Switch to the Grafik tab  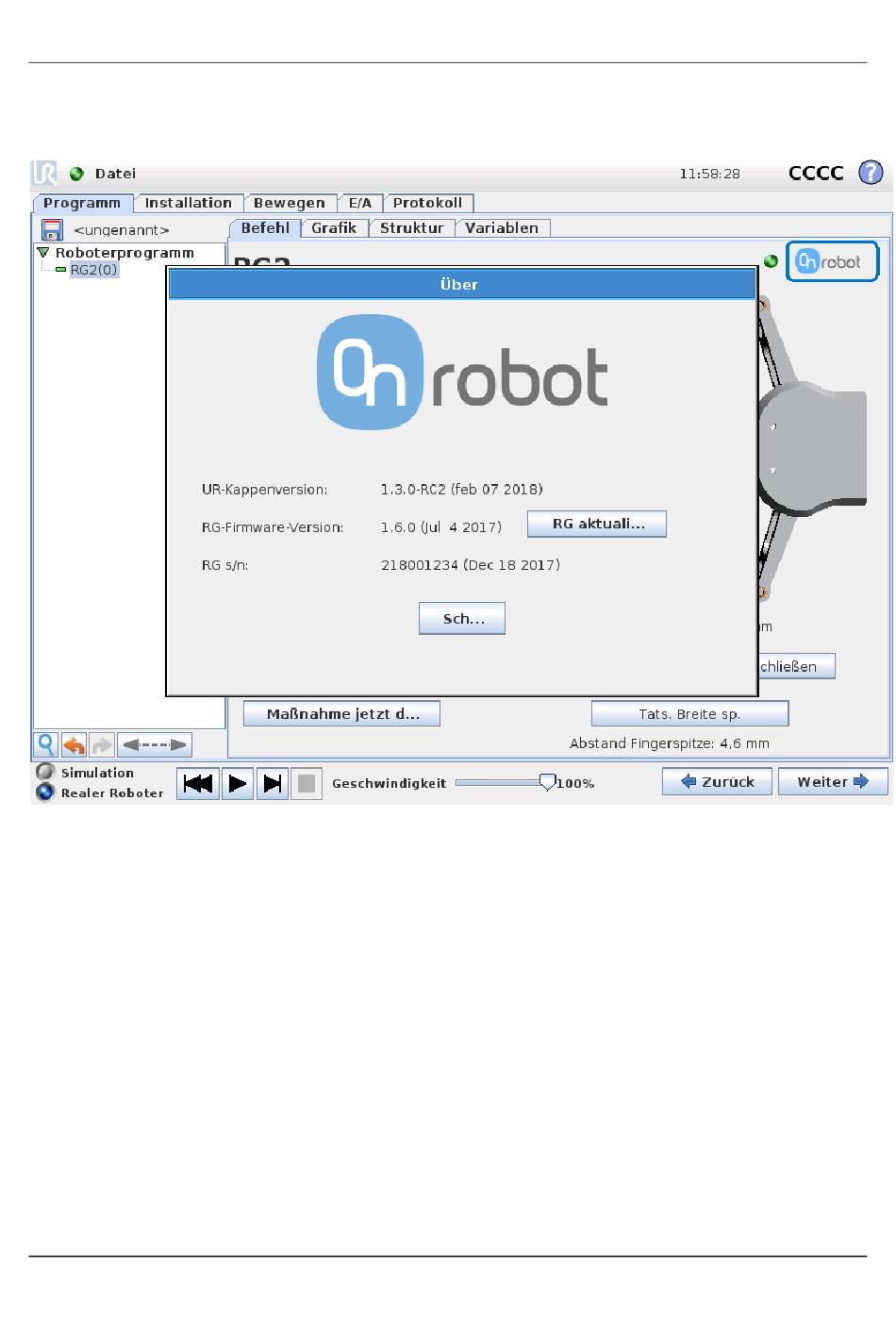pyautogui.click(x=334, y=228)
